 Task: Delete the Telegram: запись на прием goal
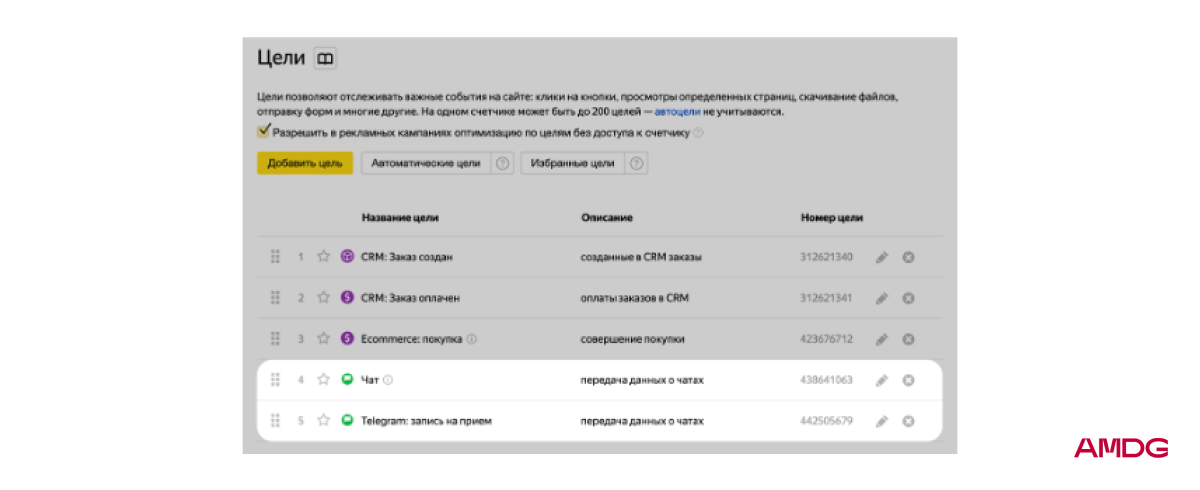click(x=908, y=421)
